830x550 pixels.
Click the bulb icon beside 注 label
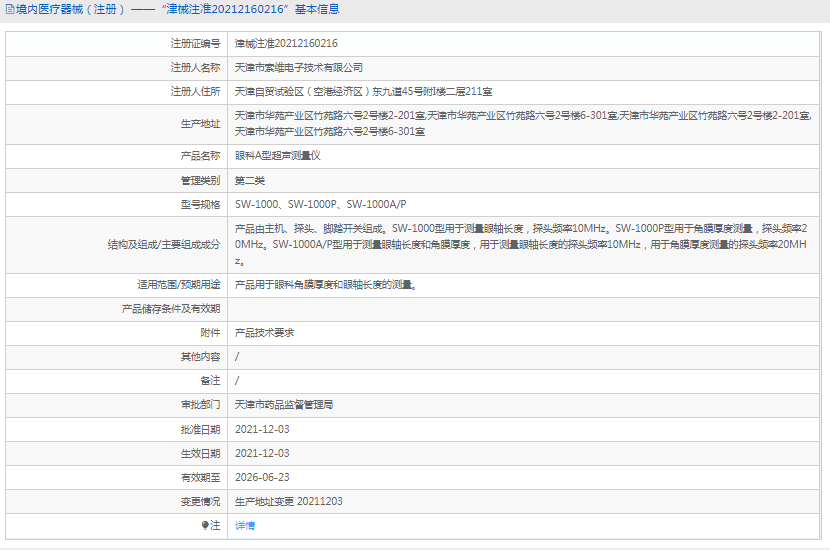click(x=205, y=525)
